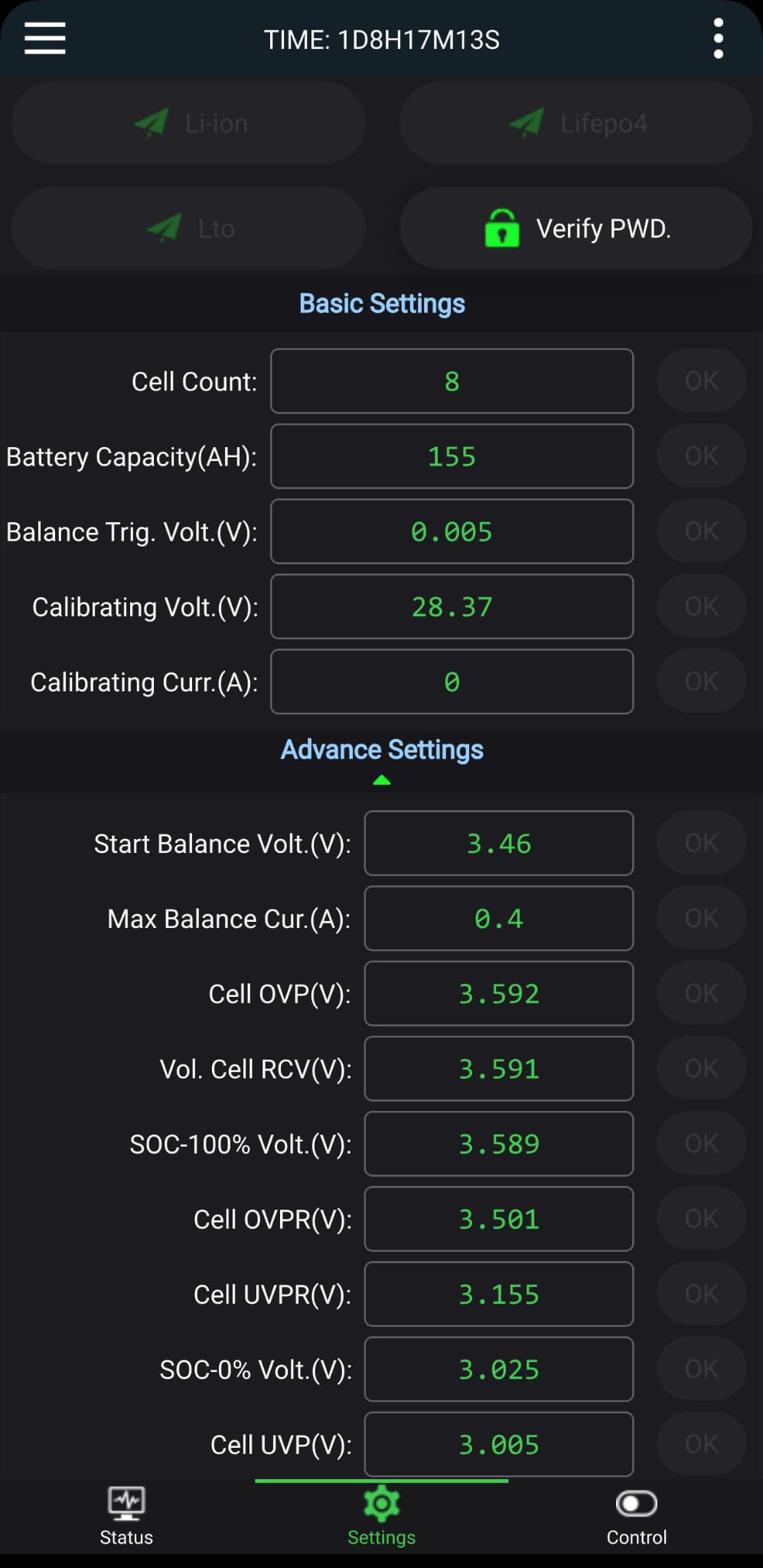
Task: Click the Advance Settings header
Action: [x=382, y=750]
